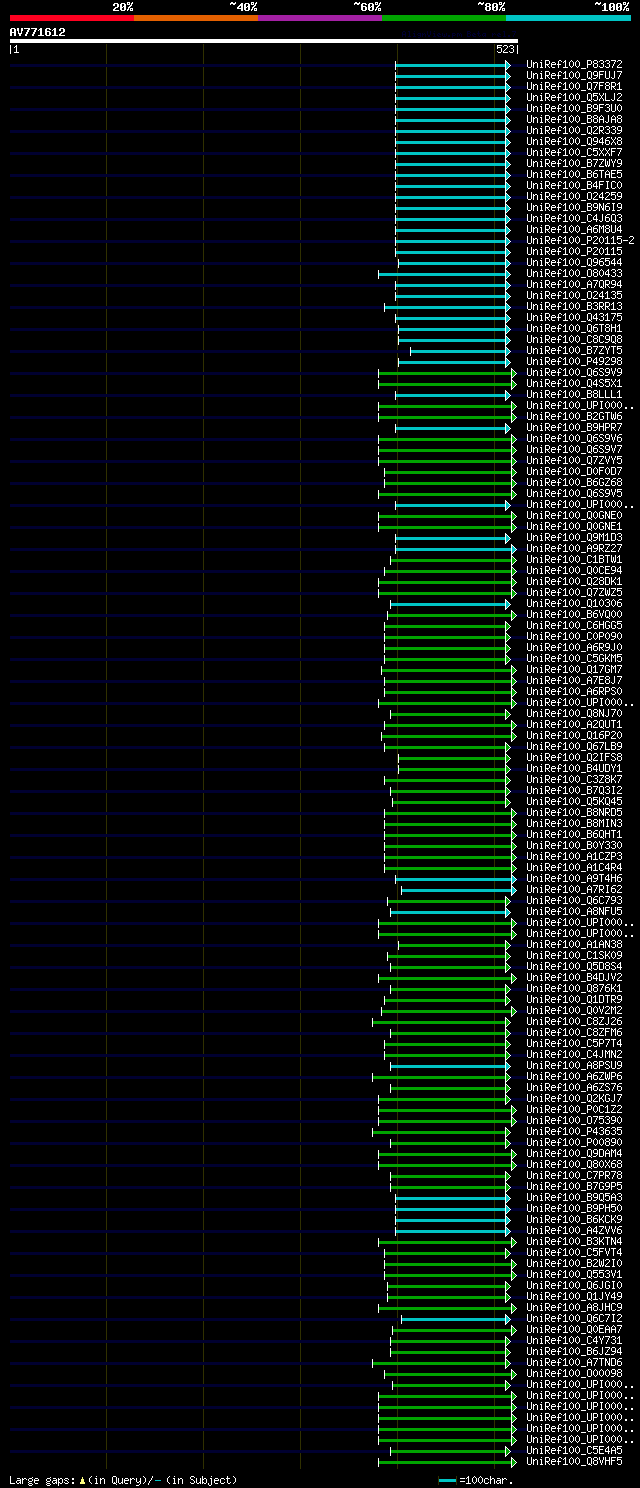Click the UniRef100_Q553V1 hit label
The width and height of the screenshot is (640, 1488).
574,1274
